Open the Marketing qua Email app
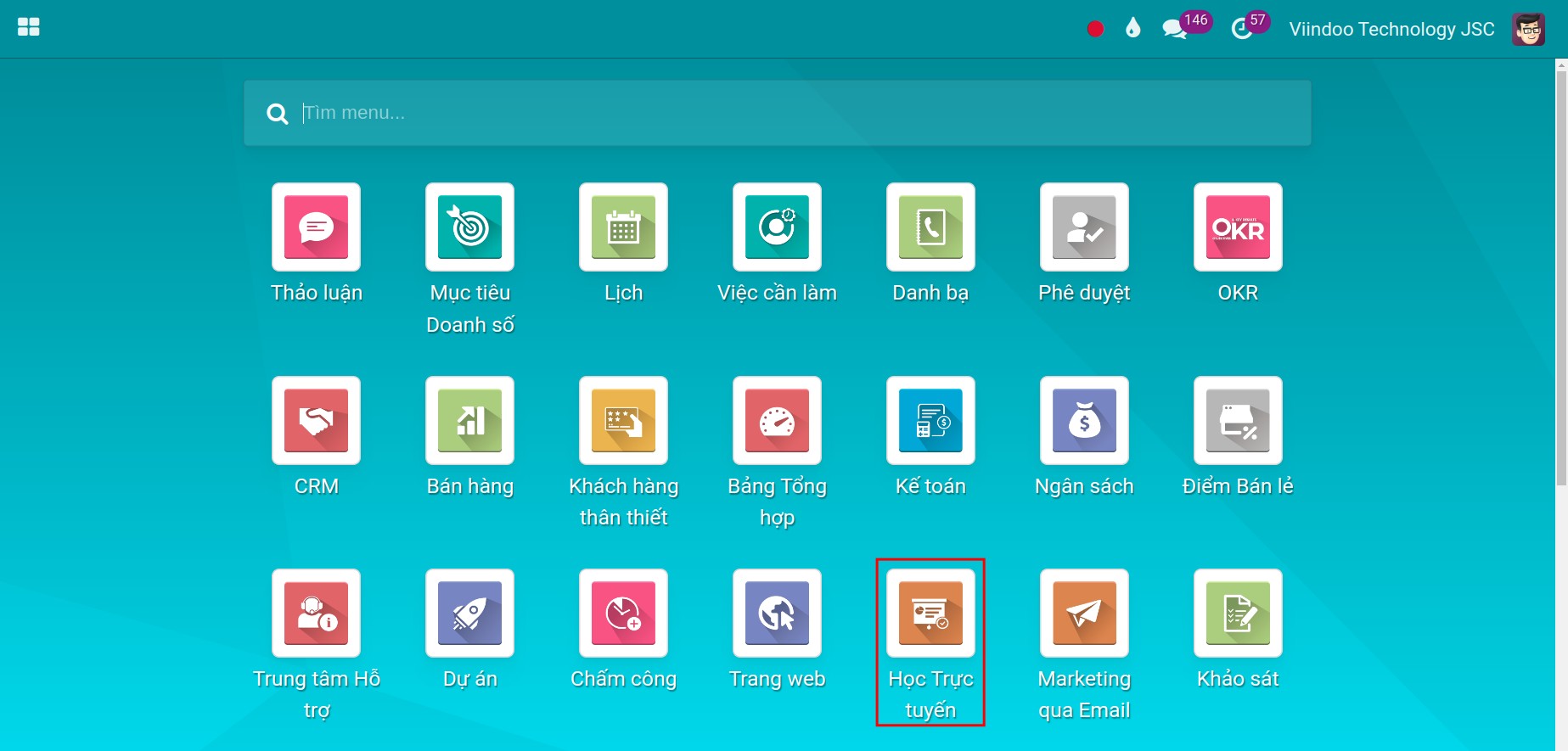 [1084, 613]
